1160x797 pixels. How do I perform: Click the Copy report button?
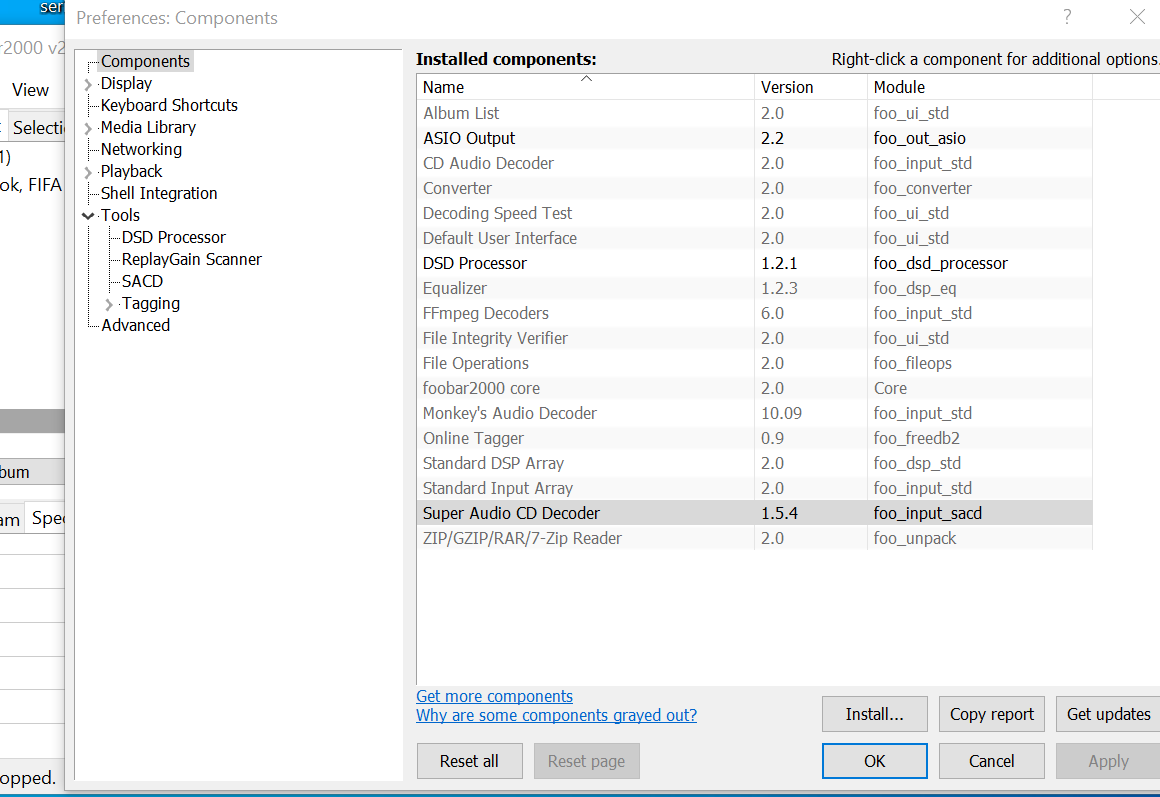pyautogui.click(x=991, y=714)
